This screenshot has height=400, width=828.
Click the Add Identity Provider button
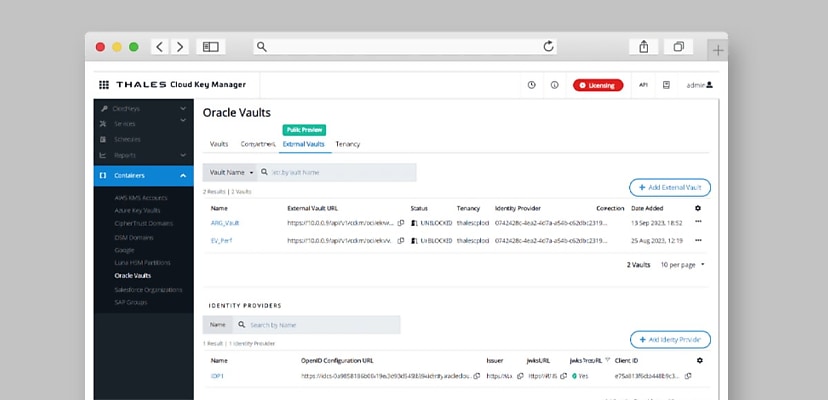[670, 340]
